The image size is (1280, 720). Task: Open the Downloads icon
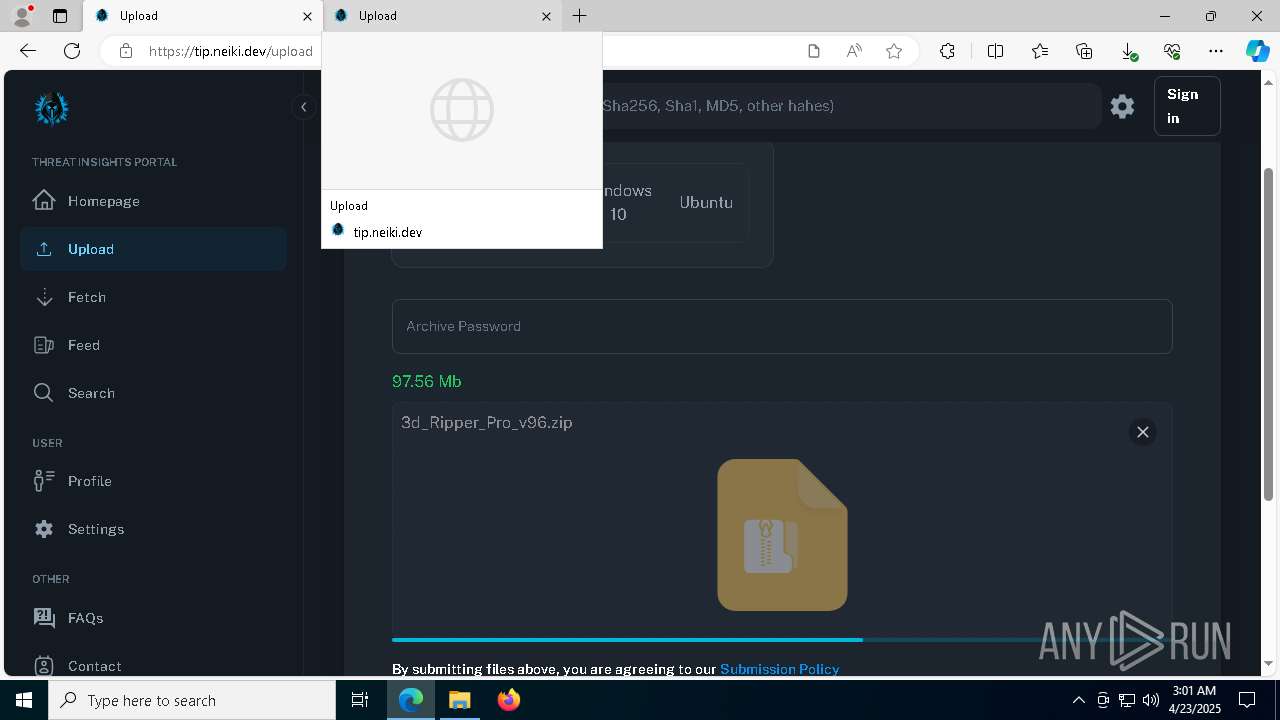tap(1128, 51)
